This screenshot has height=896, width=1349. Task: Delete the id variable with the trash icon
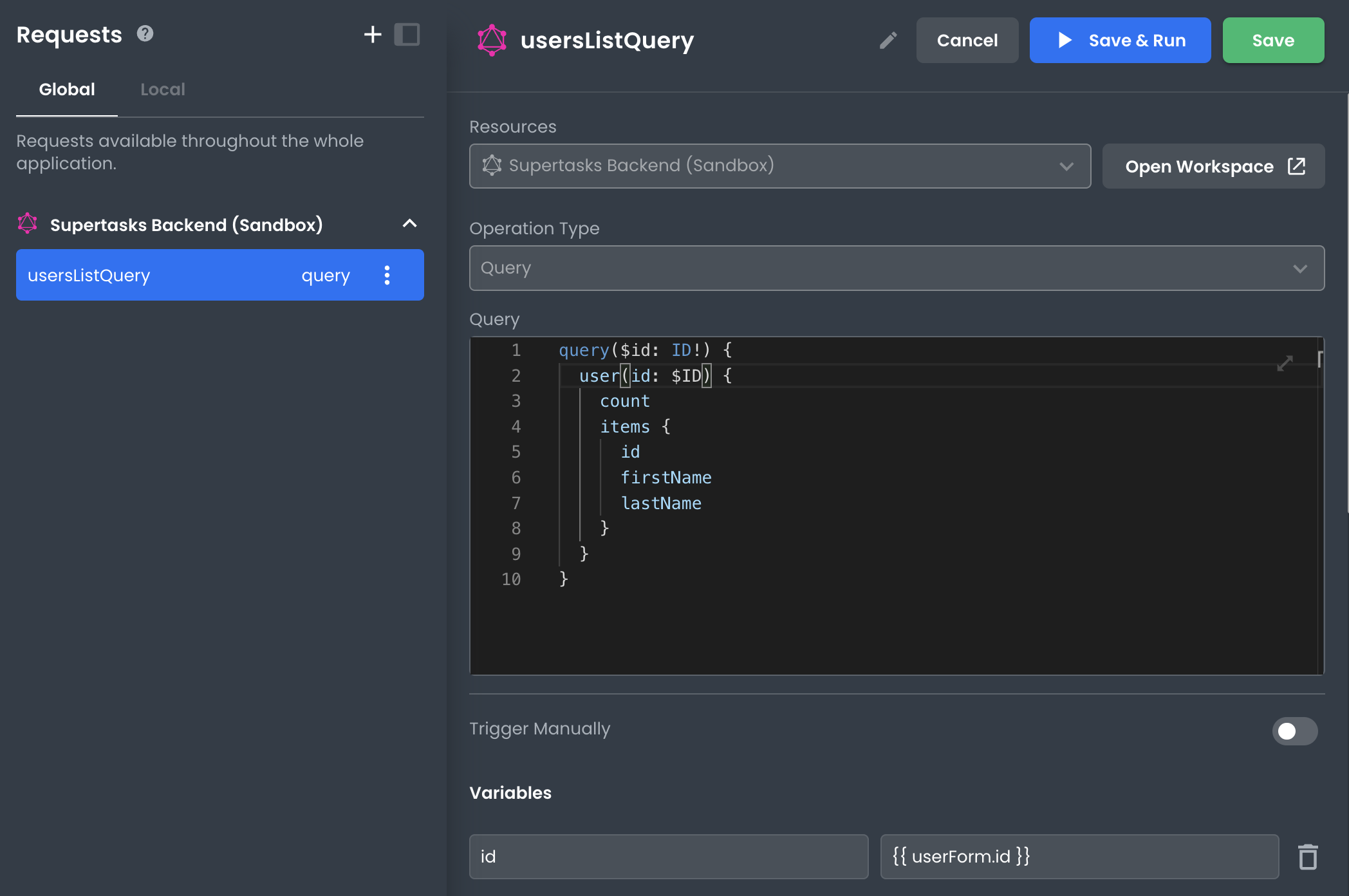1308,857
